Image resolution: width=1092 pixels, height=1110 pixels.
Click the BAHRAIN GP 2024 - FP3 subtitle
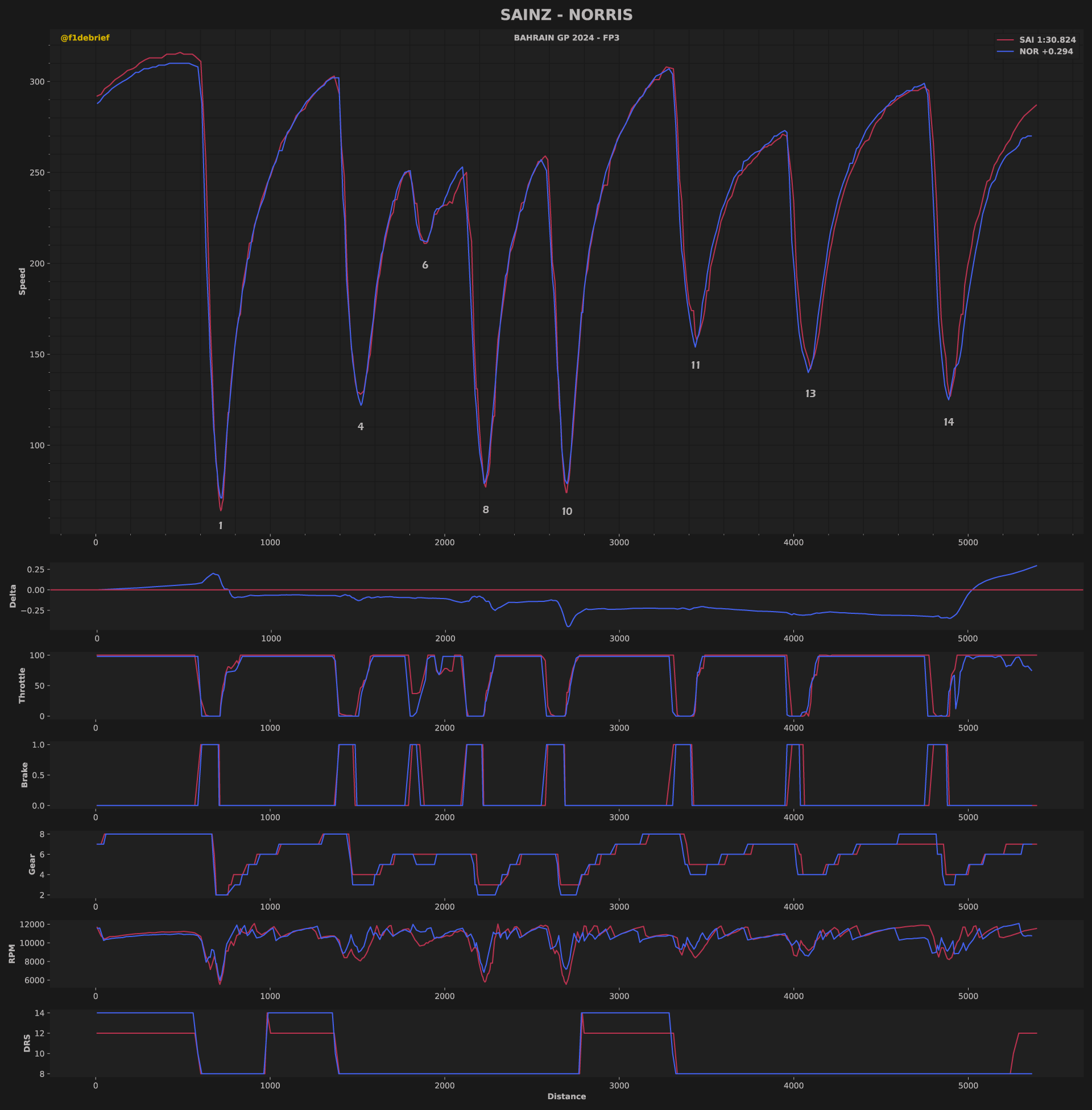click(566, 38)
